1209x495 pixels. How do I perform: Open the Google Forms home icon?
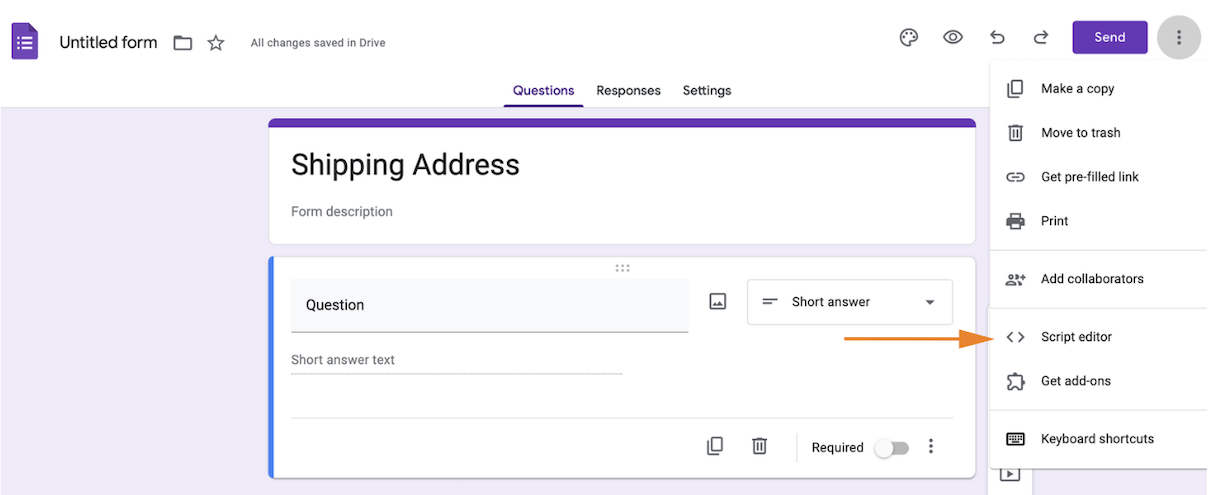pyautogui.click(x=25, y=42)
